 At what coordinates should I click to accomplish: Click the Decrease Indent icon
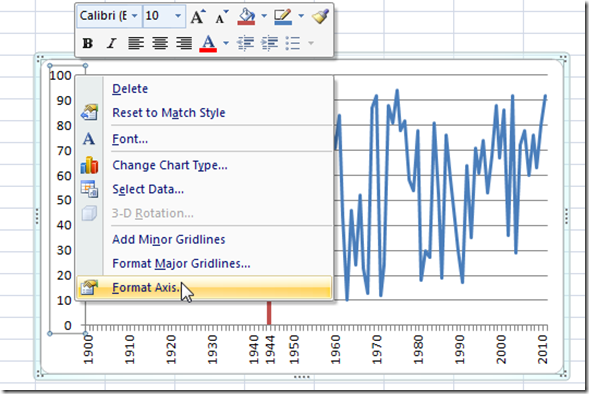coord(245,43)
